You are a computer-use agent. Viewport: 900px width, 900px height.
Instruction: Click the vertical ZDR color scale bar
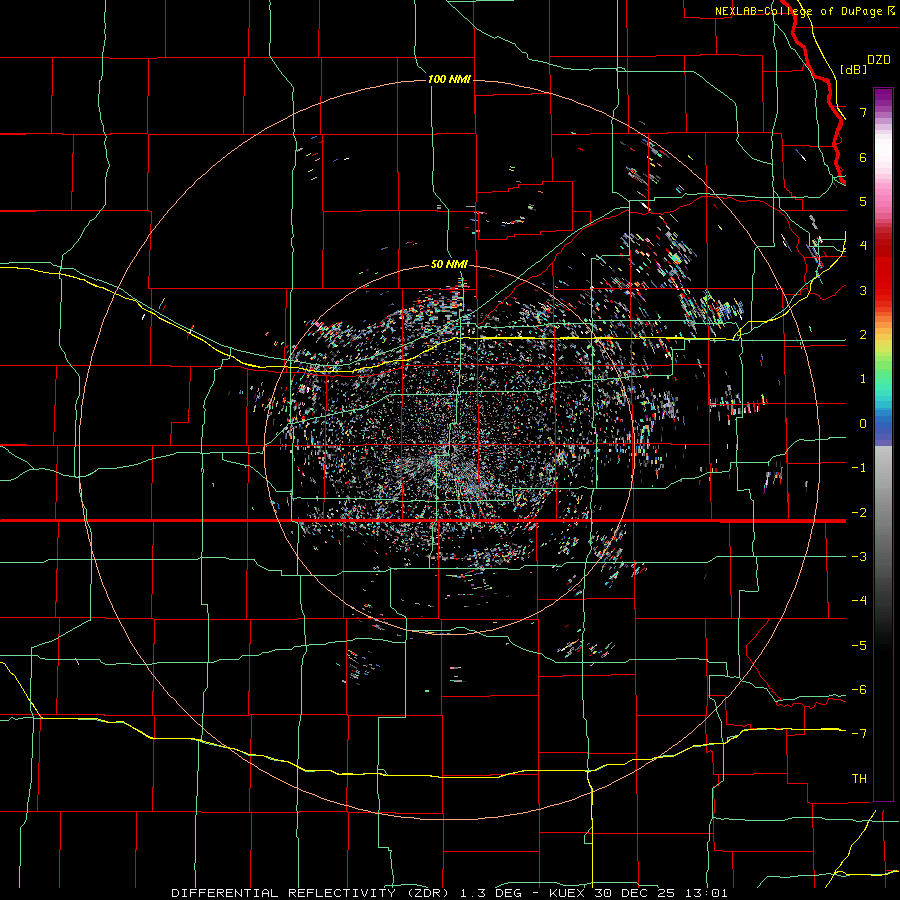(883, 444)
